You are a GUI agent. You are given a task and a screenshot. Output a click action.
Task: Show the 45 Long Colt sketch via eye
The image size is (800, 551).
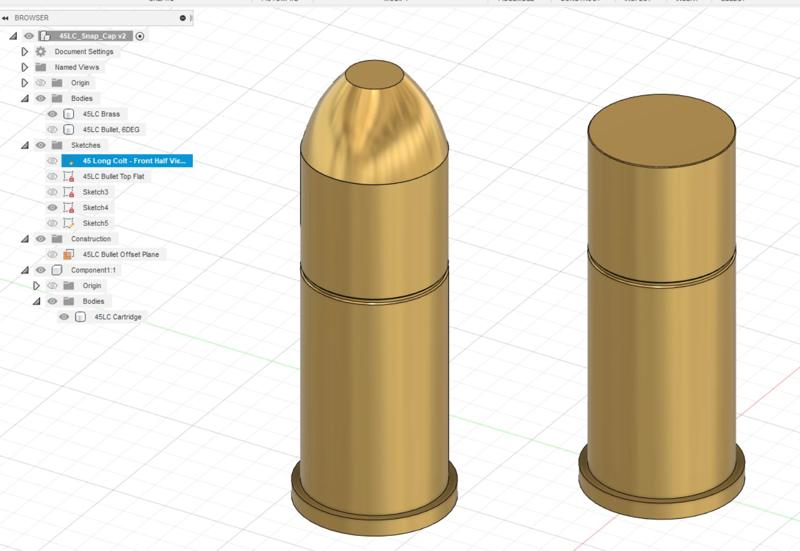pos(52,161)
